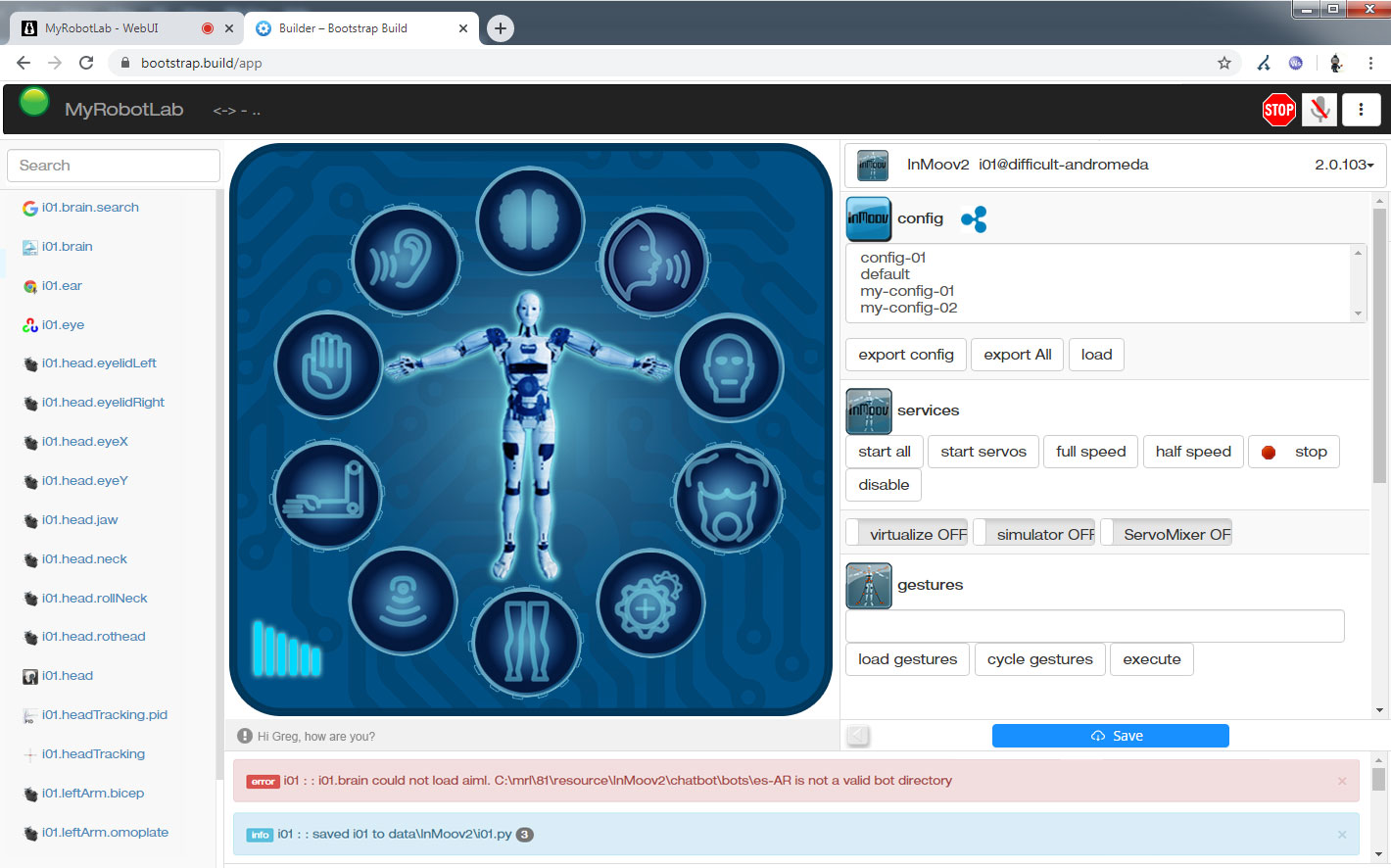
Task: Click the half speed button
Action: tap(1193, 452)
